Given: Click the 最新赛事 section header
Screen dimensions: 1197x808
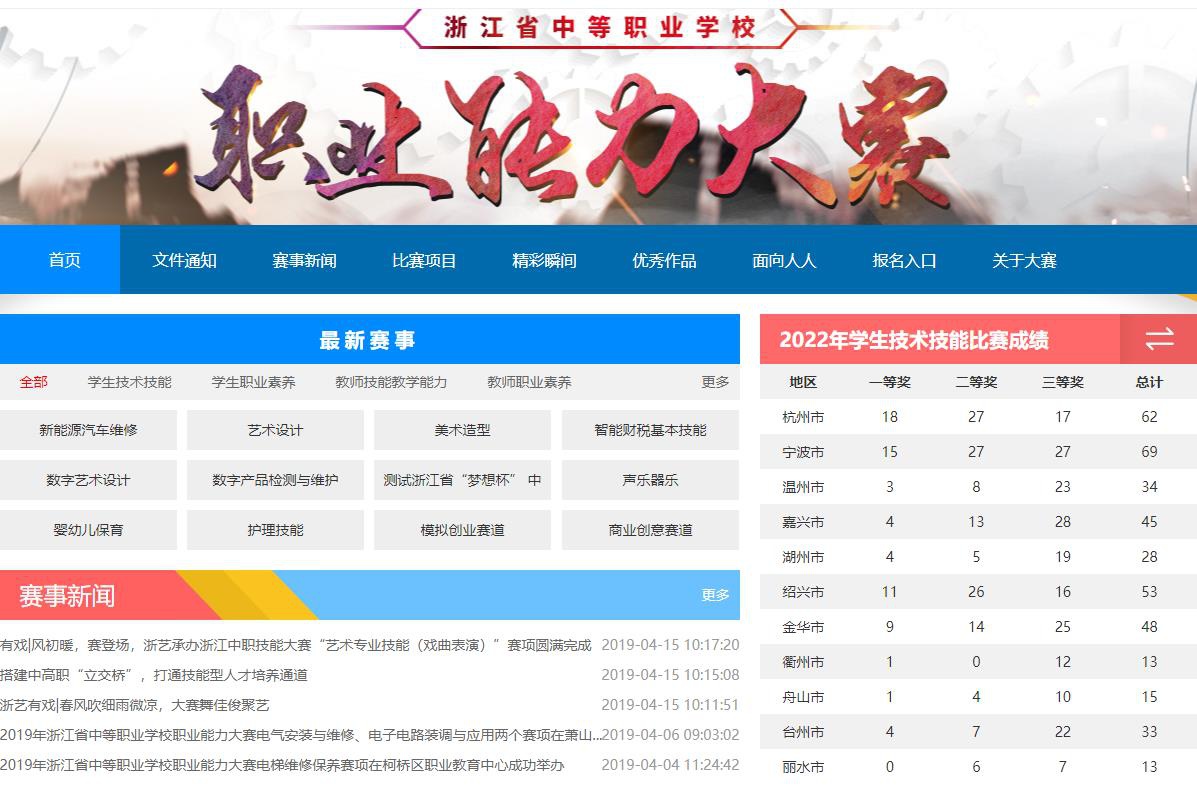Looking at the screenshot, I should coord(367,340).
